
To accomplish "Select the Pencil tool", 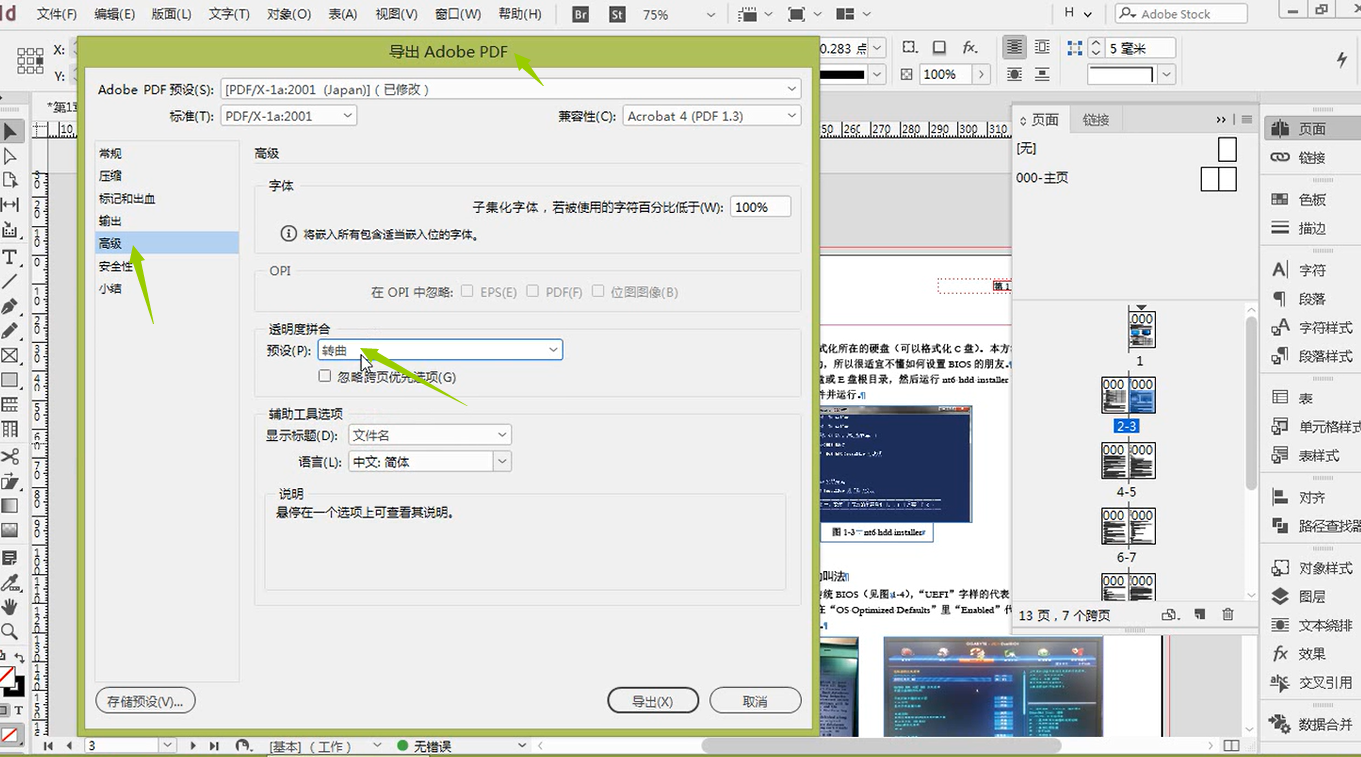I will [10, 330].
